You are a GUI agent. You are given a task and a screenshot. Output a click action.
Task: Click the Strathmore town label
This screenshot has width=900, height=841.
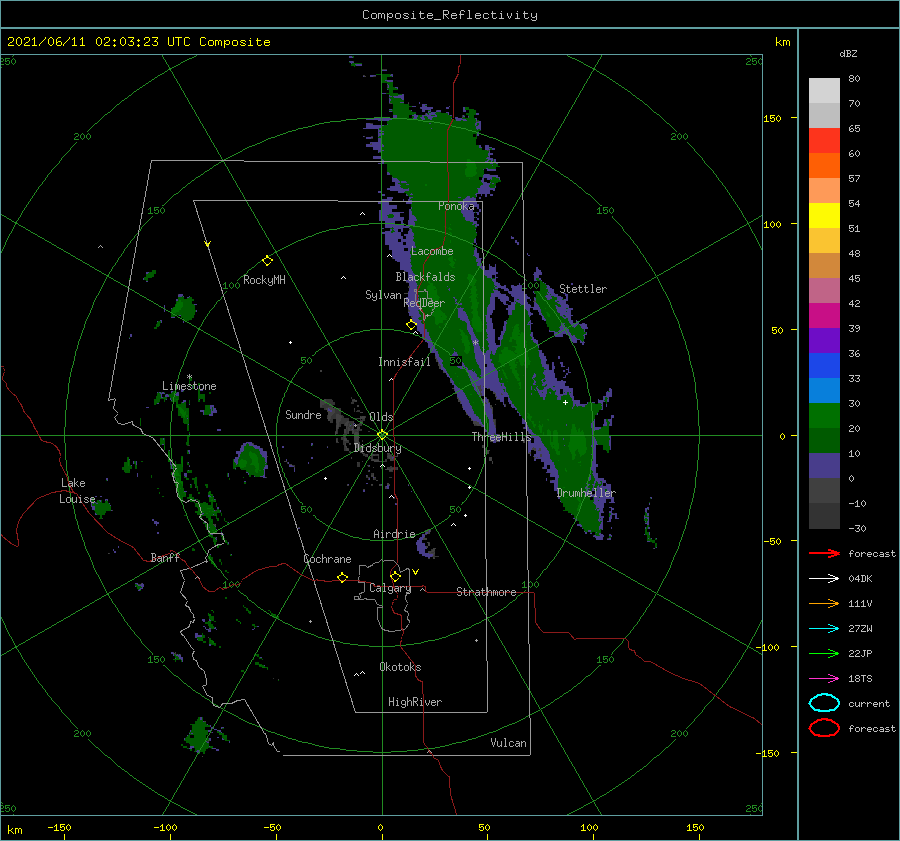pyautogui.click(x=486, y=592)
